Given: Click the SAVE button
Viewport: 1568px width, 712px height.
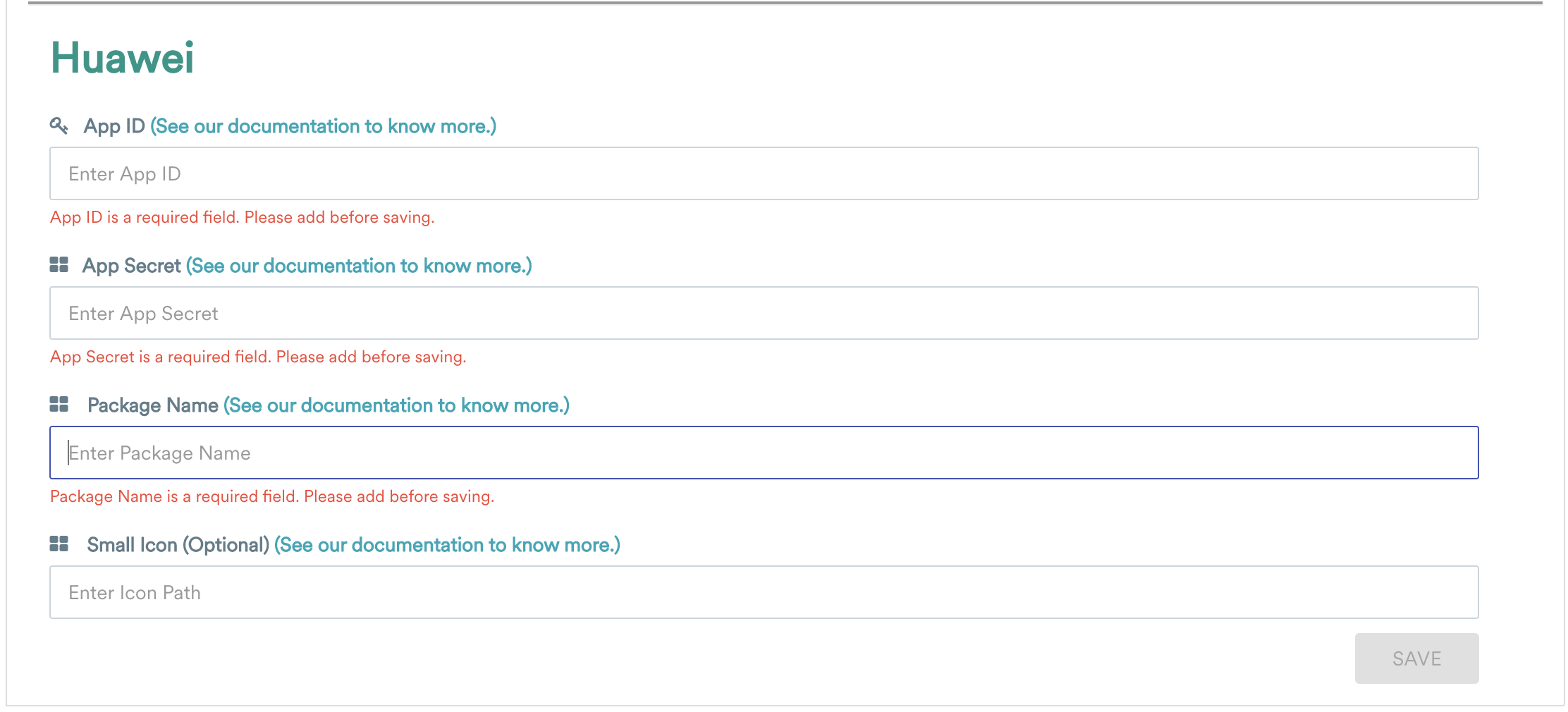Looking at the screenshot, I should coord(1416,658).
